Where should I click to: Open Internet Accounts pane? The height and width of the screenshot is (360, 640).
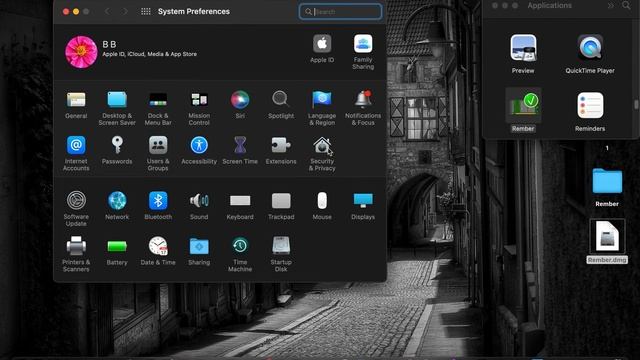point(76,153)
